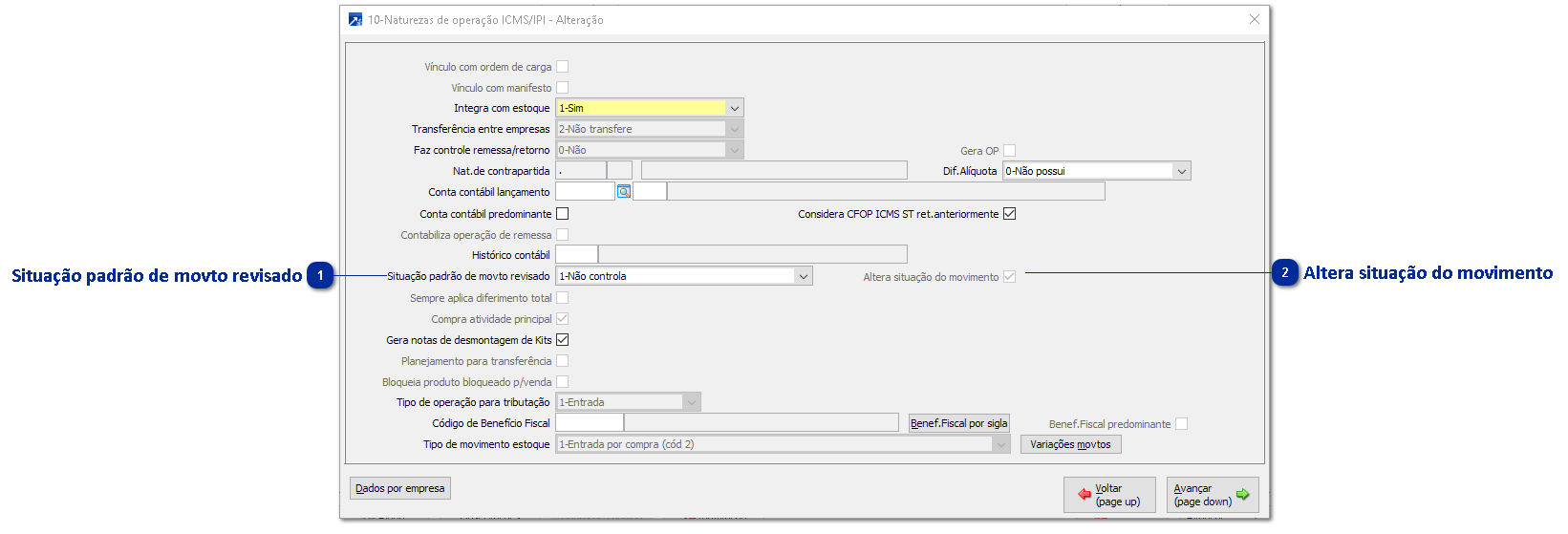The height and width of the screenshot is (534, 1568).
Task: Expand the Dif.Alíquota dropdown
Action: pyautogui.click(x=1182, y=172)
